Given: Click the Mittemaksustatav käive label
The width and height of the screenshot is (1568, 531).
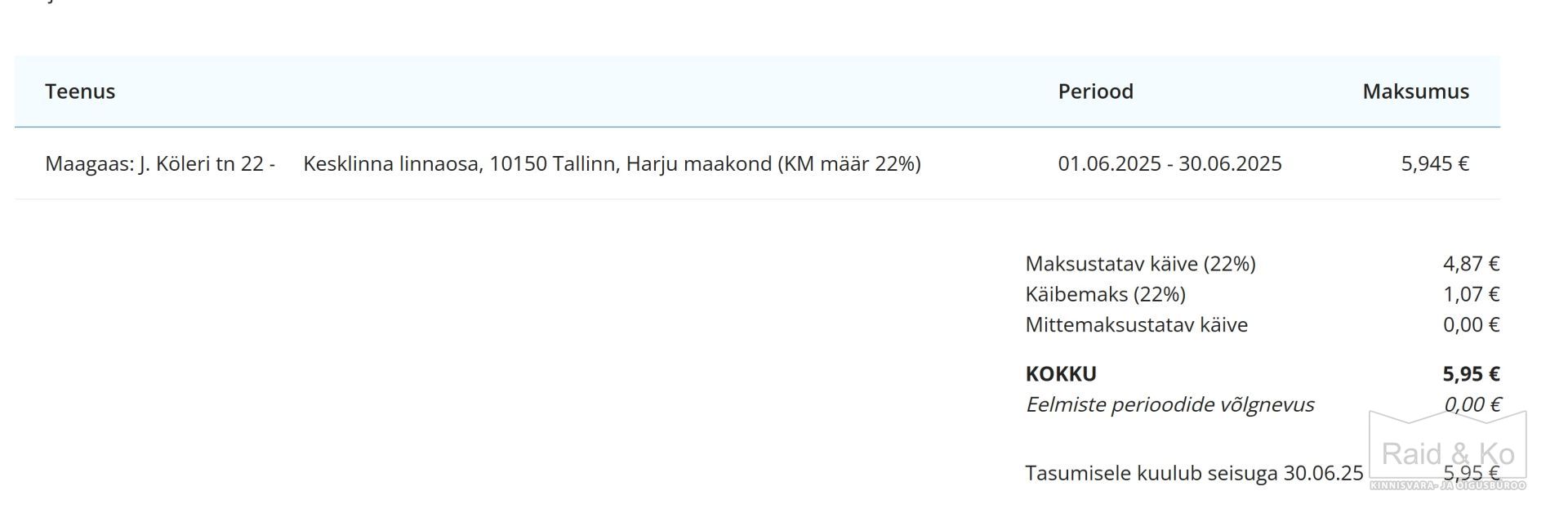Looking at the screenshot, I should 1136,325.
